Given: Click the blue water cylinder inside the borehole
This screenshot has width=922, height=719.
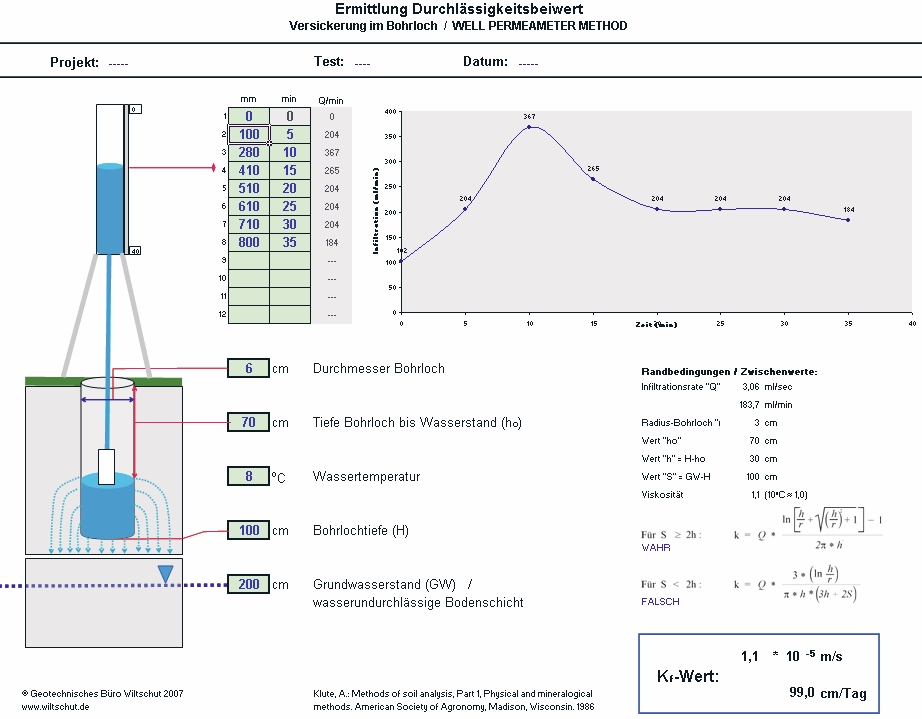Looking at the screenshot, I should [x=107, y=506].
